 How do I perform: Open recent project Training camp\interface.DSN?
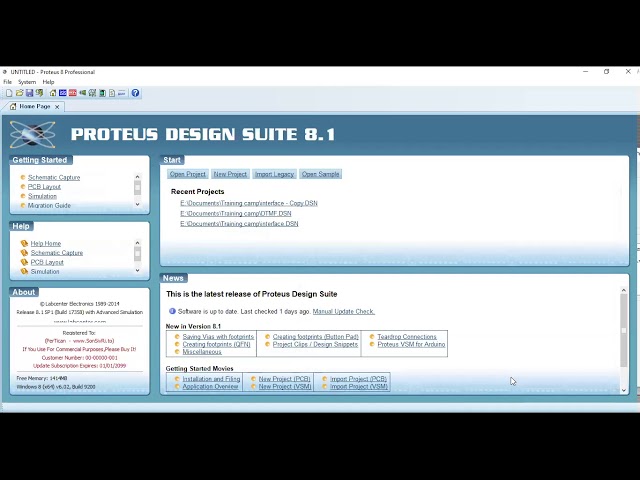click(x=239, y=223)
